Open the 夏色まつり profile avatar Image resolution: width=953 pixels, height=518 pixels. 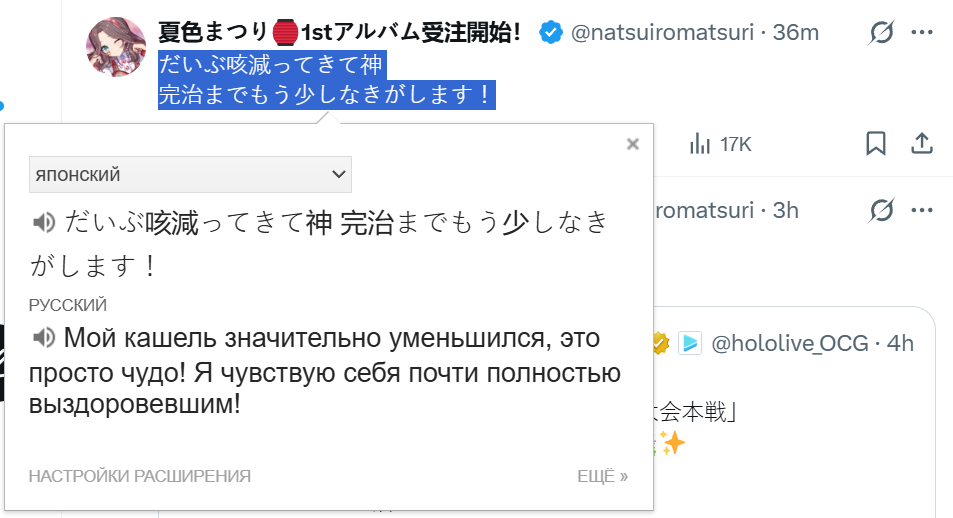click(117, 47)
